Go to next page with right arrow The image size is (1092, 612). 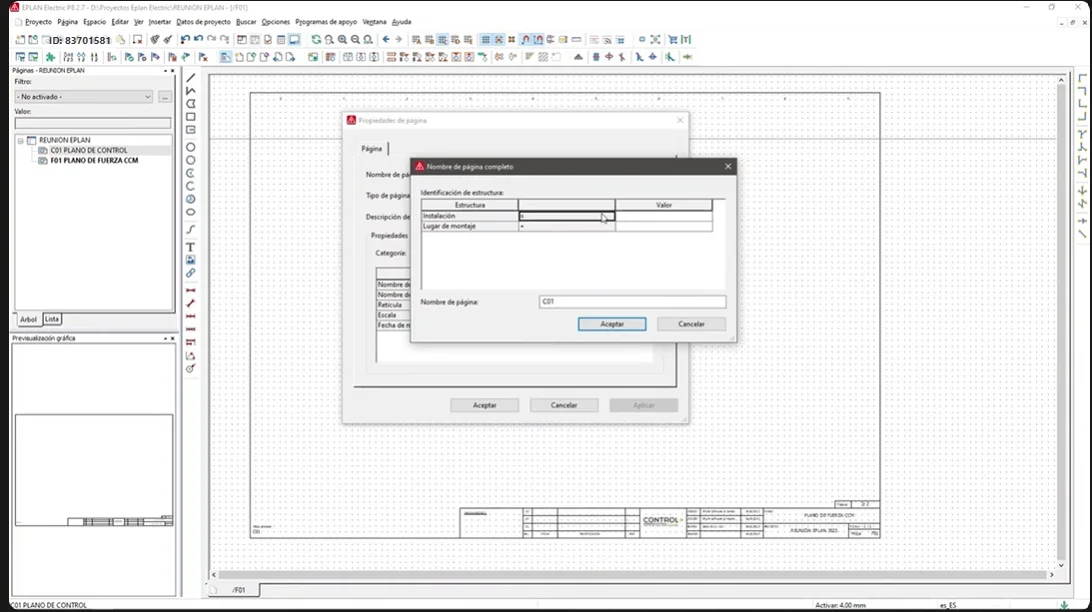(x=398, y=40)
